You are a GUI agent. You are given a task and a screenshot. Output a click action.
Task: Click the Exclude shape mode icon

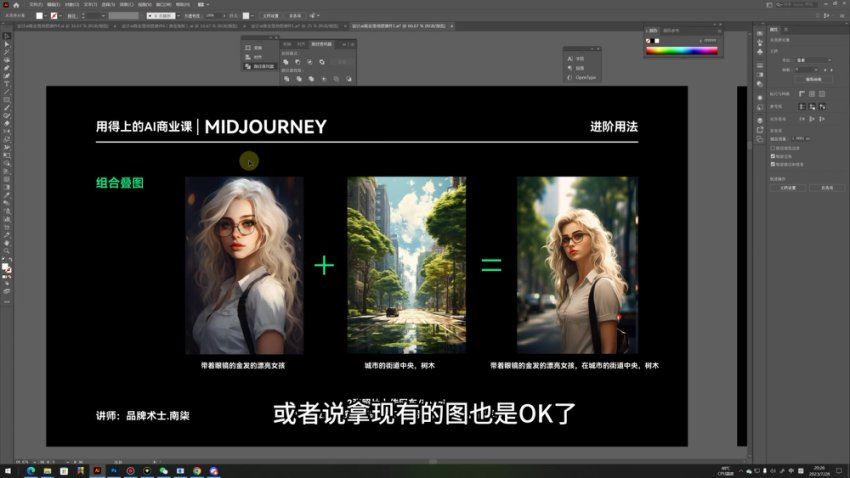pyautogui.click(x=322, y=62)
